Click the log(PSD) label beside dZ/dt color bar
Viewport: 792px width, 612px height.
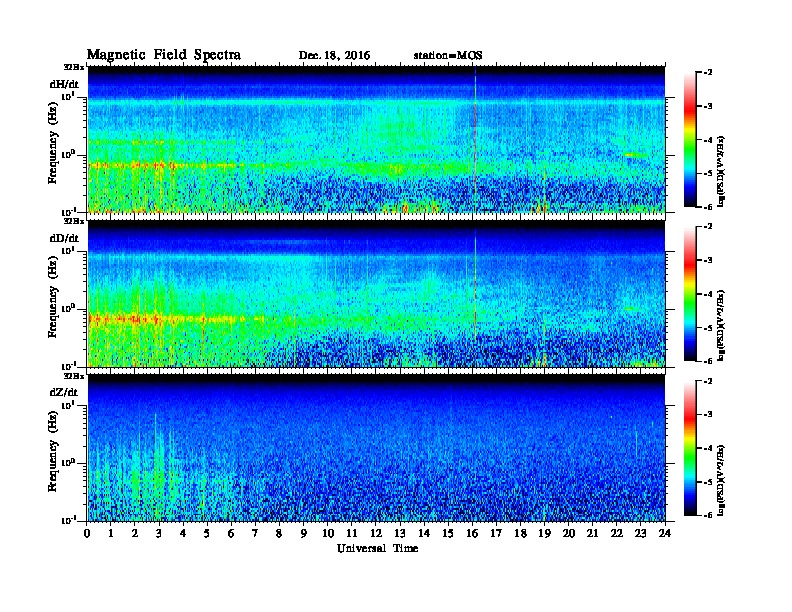click(x=721, y=480)
